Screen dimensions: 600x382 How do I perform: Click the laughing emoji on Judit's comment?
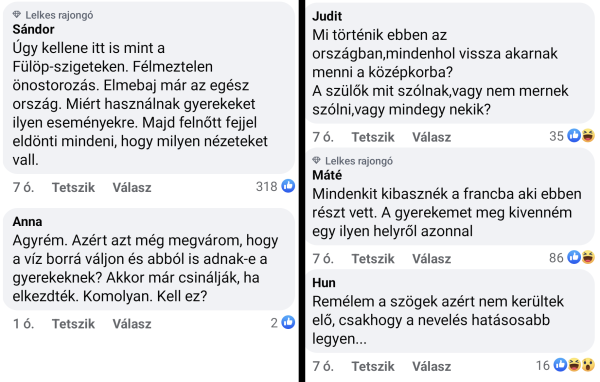point(588,135)
